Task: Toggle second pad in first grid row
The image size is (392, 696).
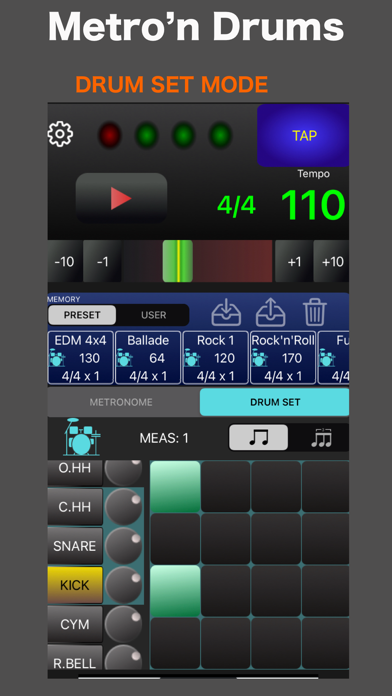Action: coord(226,486)
